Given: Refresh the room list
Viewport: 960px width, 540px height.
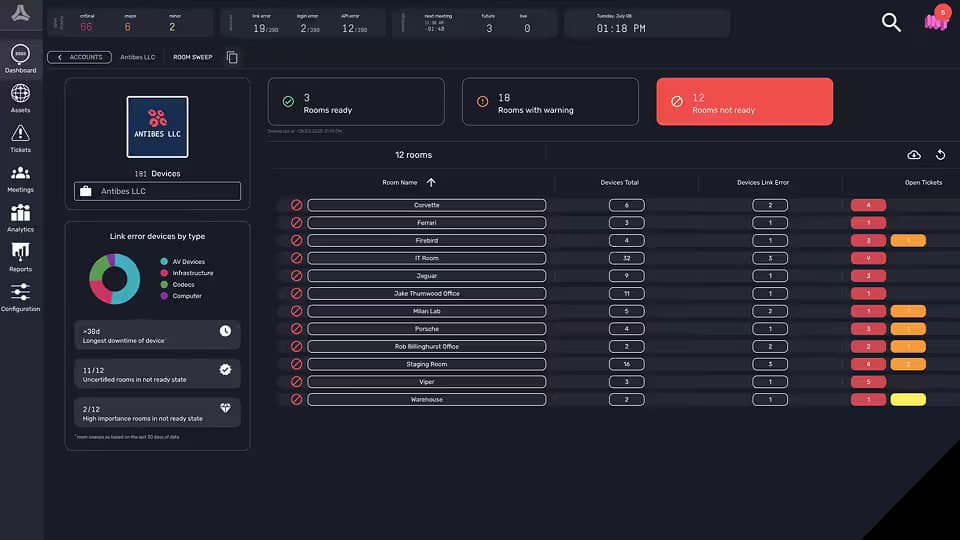Looking at the screenshot, I should (x=940, y=155).
